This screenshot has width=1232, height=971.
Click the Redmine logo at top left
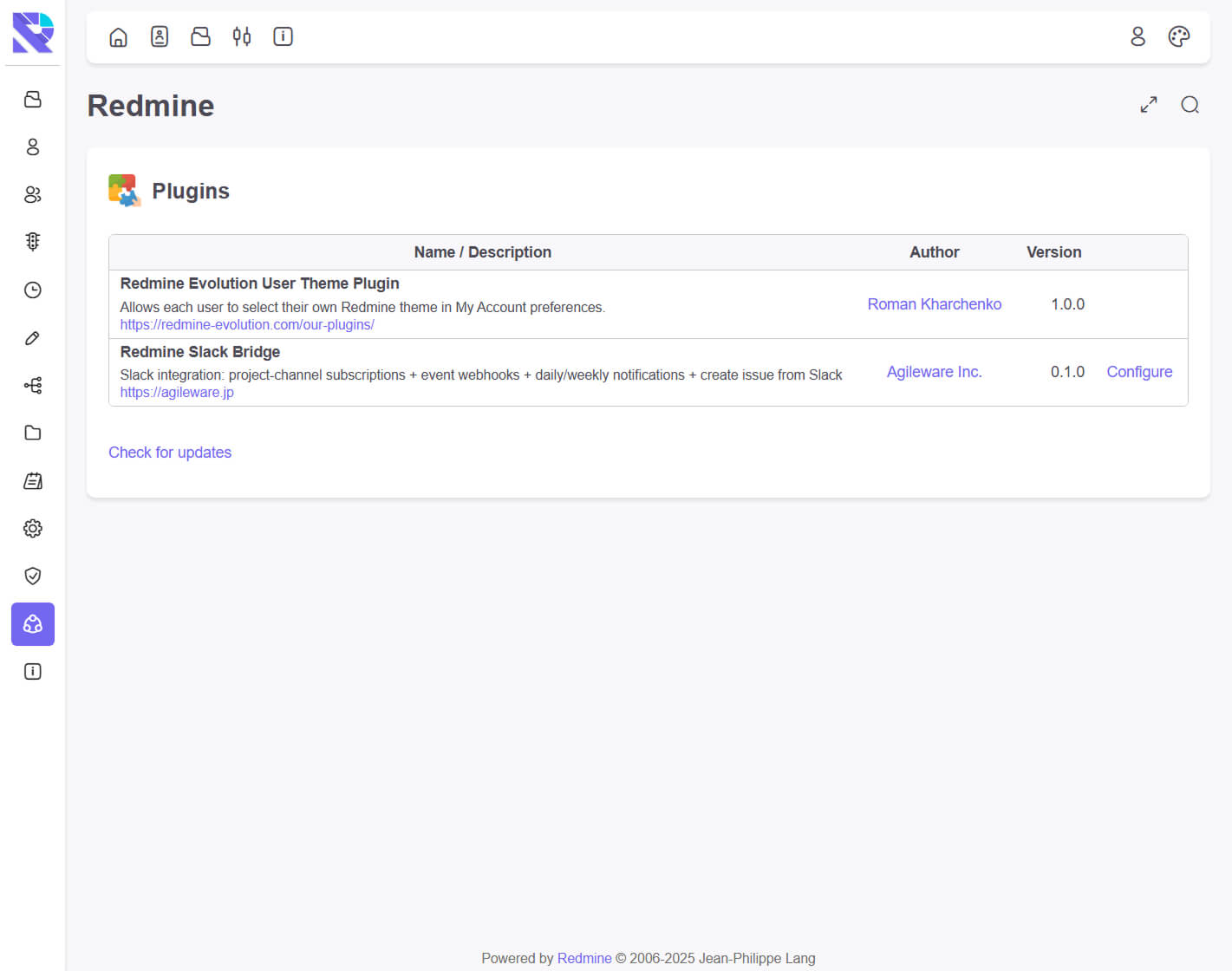coord(33,33)
